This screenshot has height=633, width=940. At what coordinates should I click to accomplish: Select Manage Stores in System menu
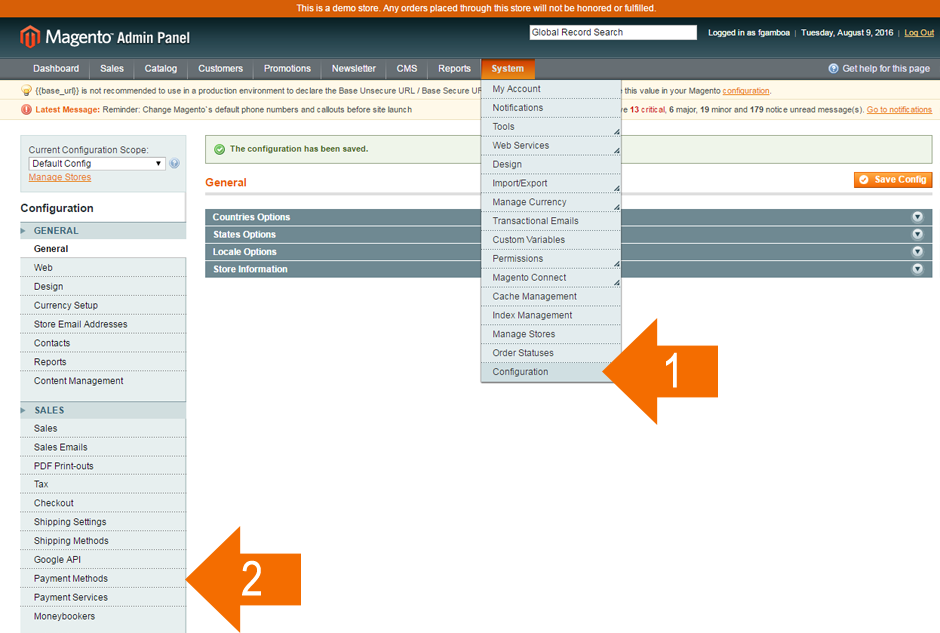pos(551,334)
